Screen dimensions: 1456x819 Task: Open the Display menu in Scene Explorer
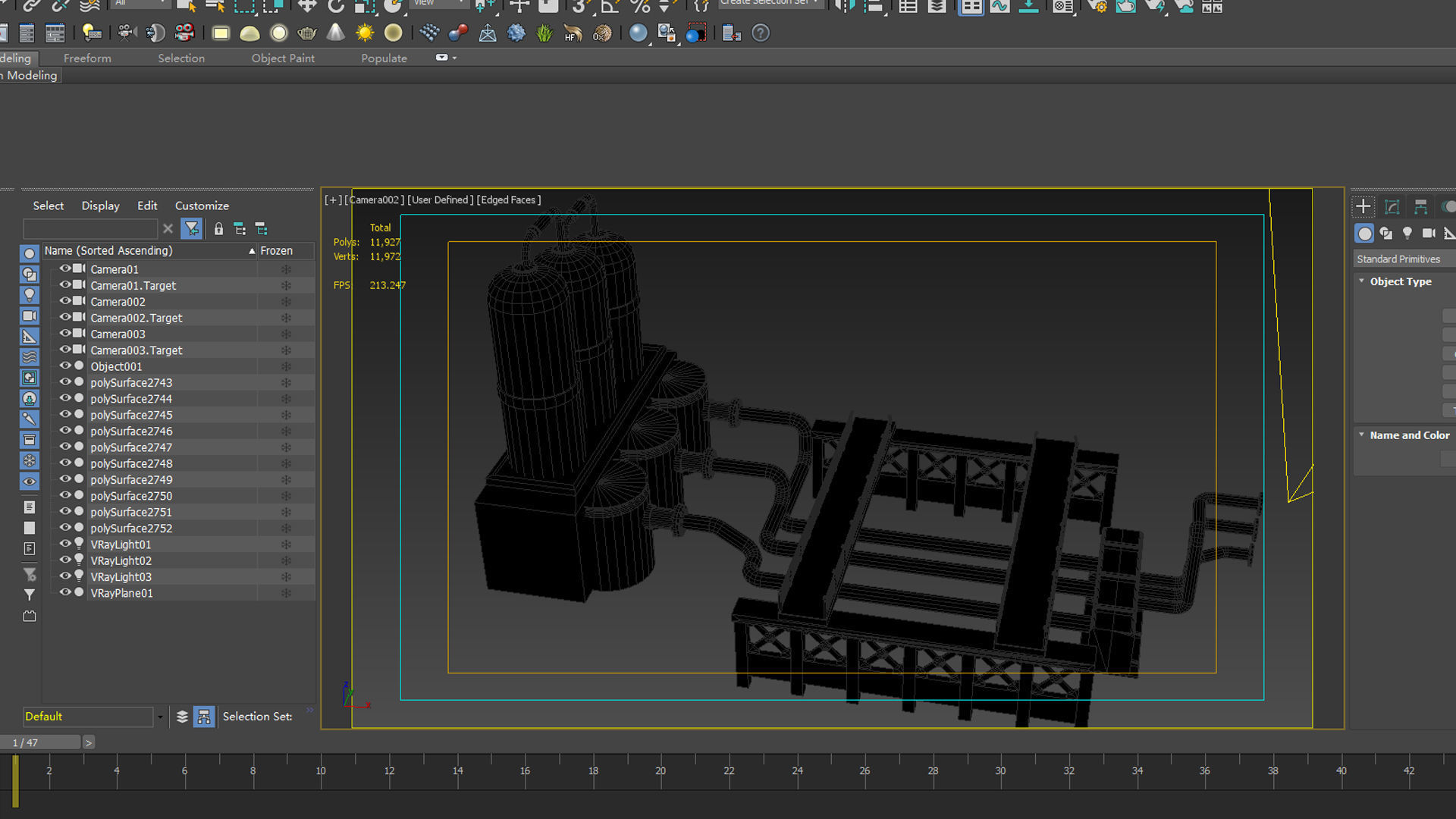coord(100,206)
